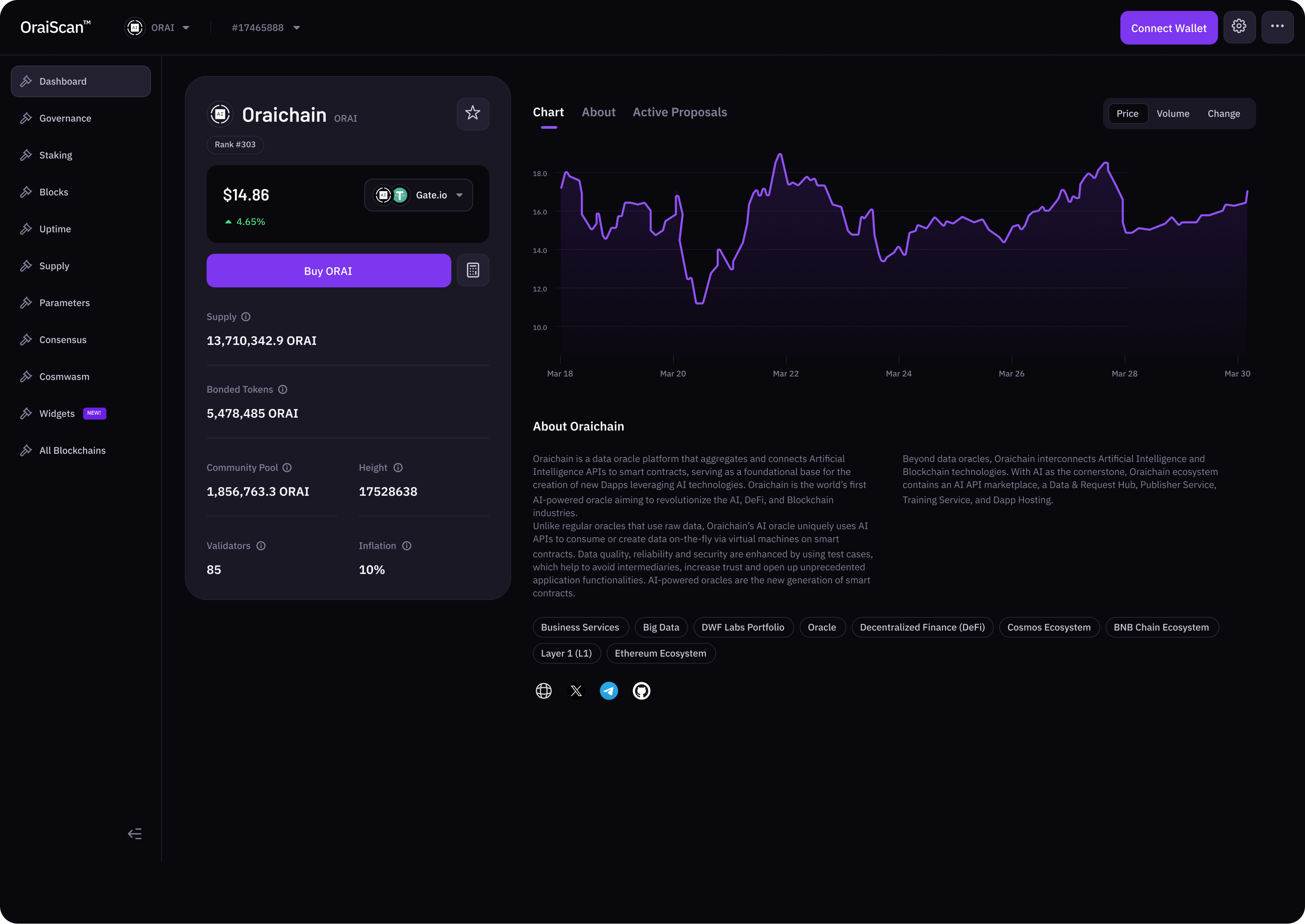Open Consensus in the sidebar
This screenshot has height=924, width=1305.
point(81,340)
